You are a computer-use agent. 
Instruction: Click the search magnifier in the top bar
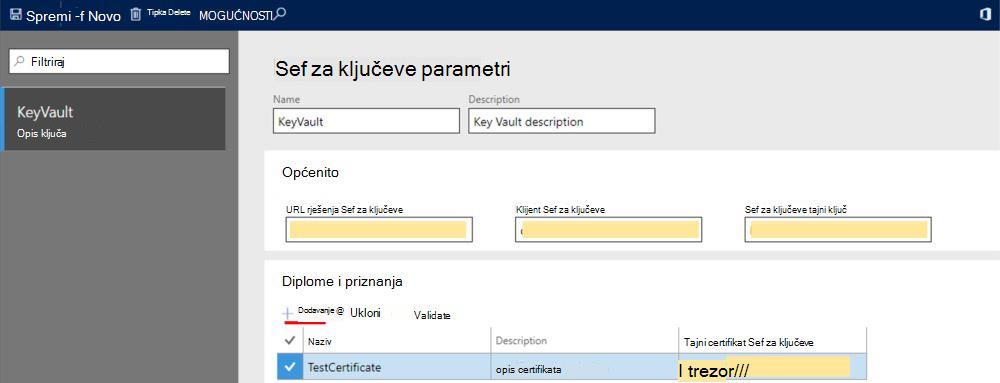(280, 13)
